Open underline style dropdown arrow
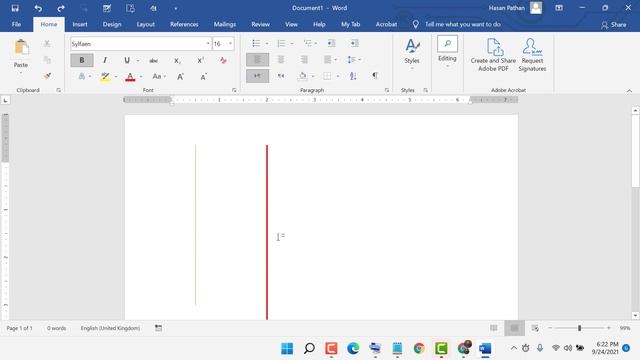640x360 pixels. pos(138,60)
